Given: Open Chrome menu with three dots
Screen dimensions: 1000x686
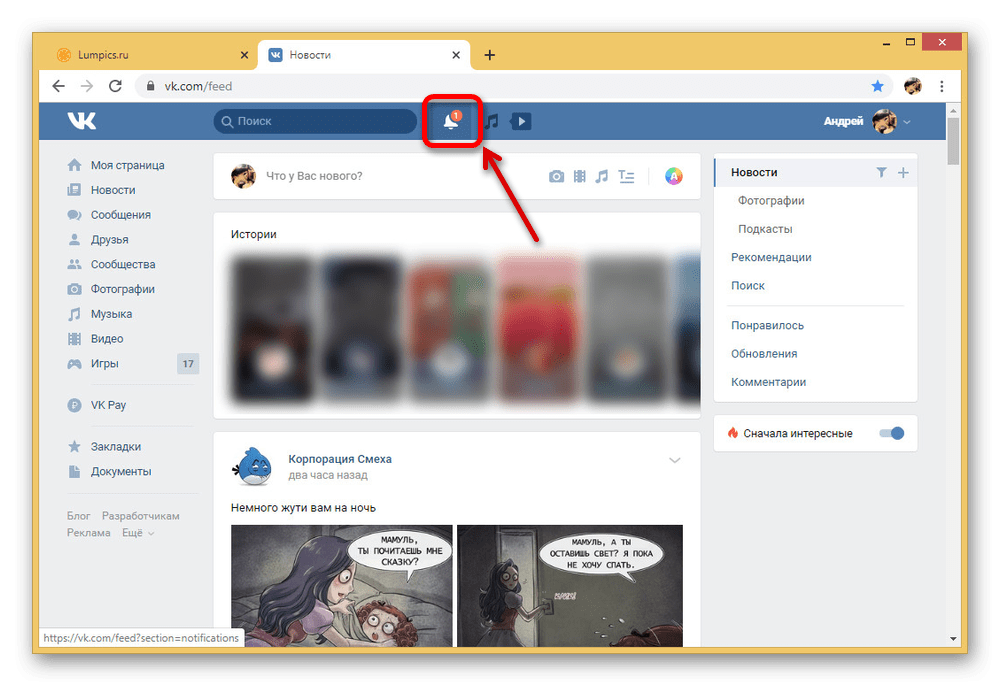Looking at the screenshot, I should click(x=942, y=86).
